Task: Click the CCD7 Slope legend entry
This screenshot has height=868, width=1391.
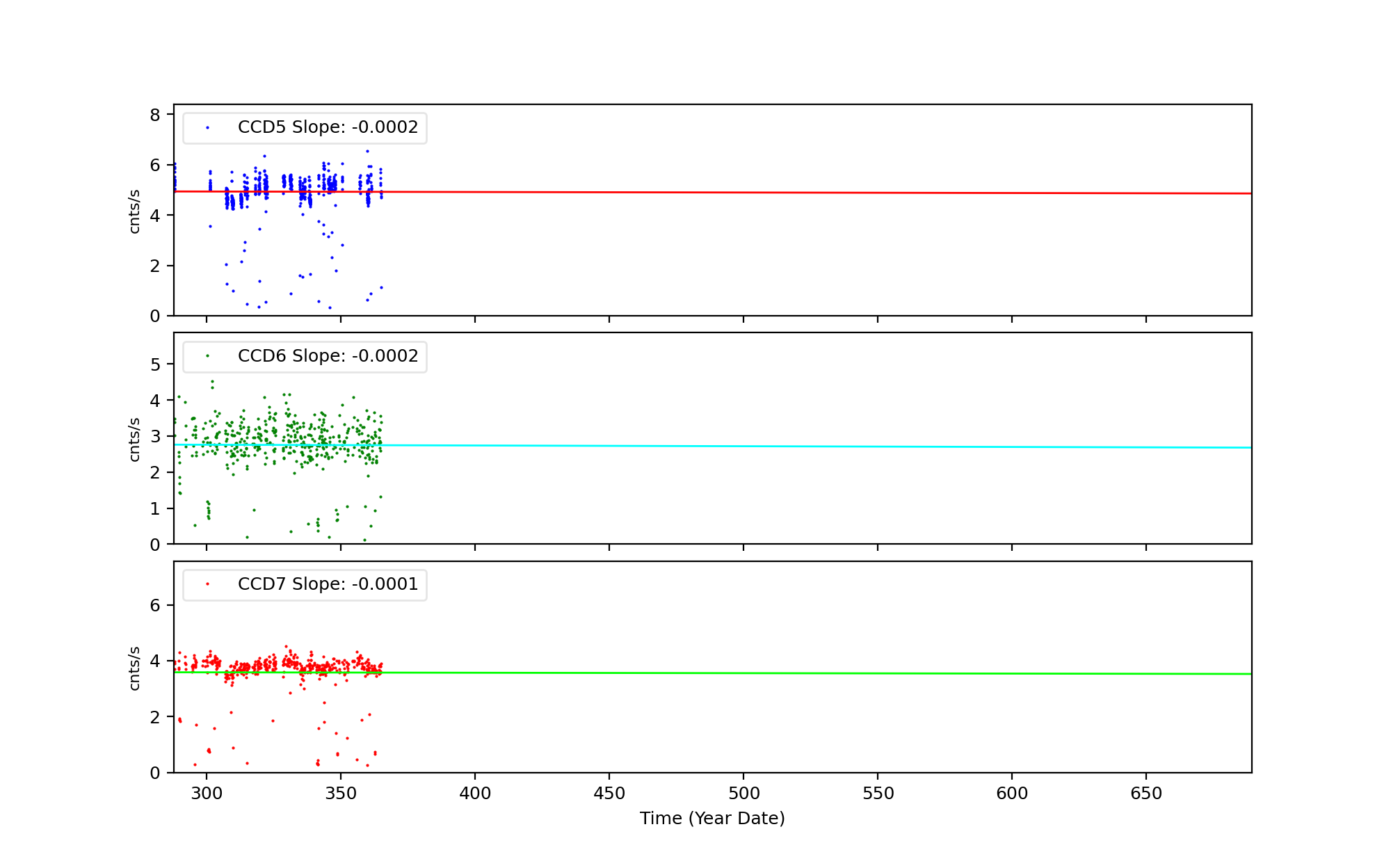Action: point(328,584)
